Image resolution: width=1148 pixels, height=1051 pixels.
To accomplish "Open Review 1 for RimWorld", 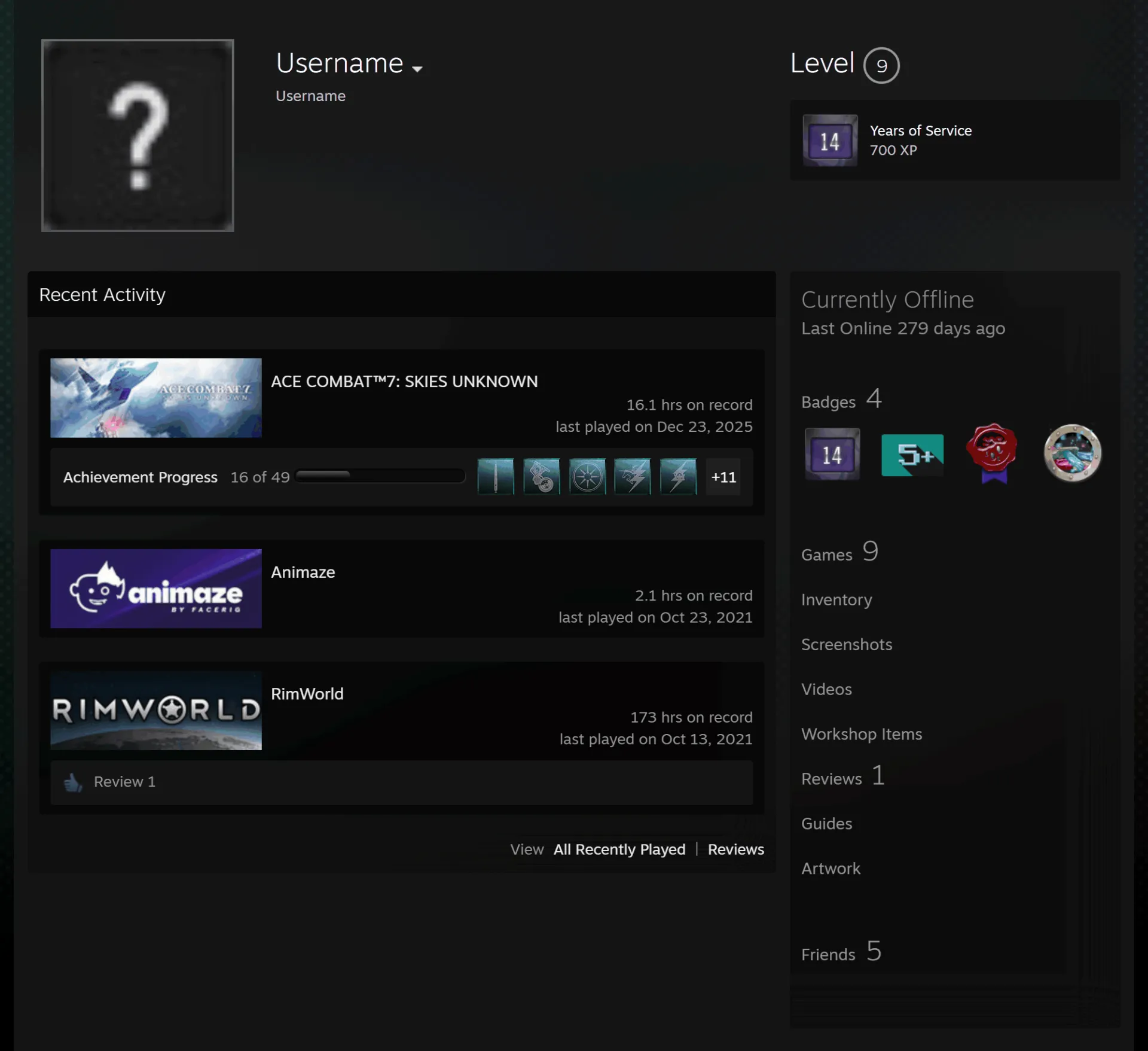I will coord(124,782).
